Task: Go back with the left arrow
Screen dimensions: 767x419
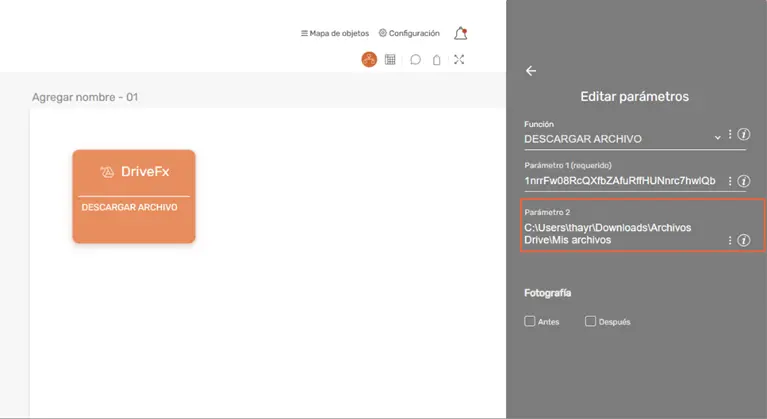Action: click(x=531, y=71)
